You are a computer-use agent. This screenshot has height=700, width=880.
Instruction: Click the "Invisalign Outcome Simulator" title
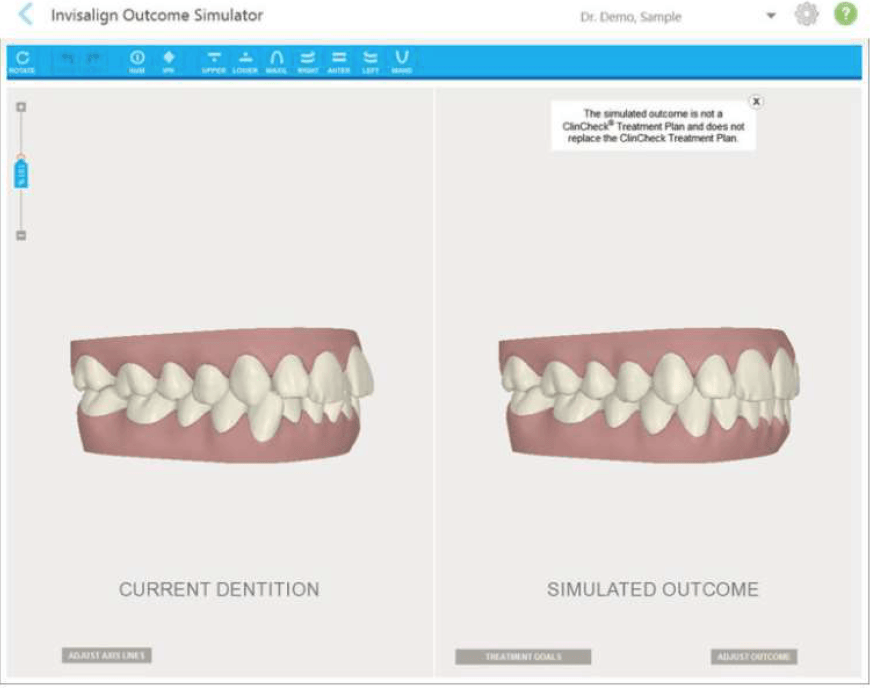tap(157, 15)
